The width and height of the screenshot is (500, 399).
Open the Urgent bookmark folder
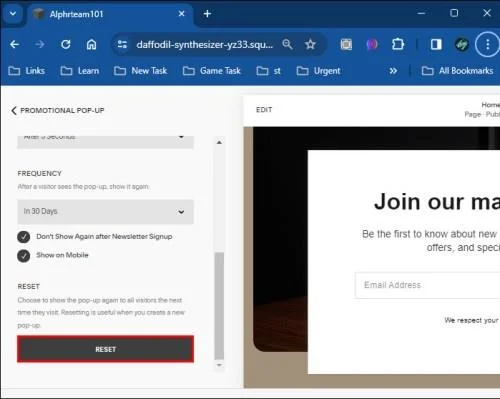tap(318, 71)
